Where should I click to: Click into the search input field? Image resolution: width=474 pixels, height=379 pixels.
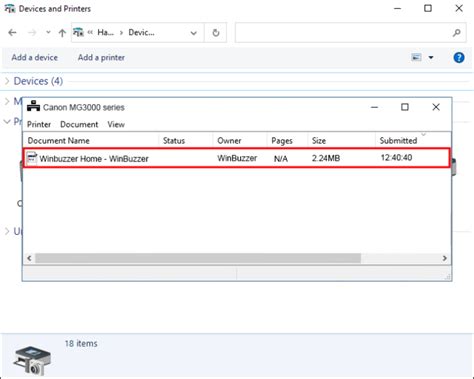(343, 33)
